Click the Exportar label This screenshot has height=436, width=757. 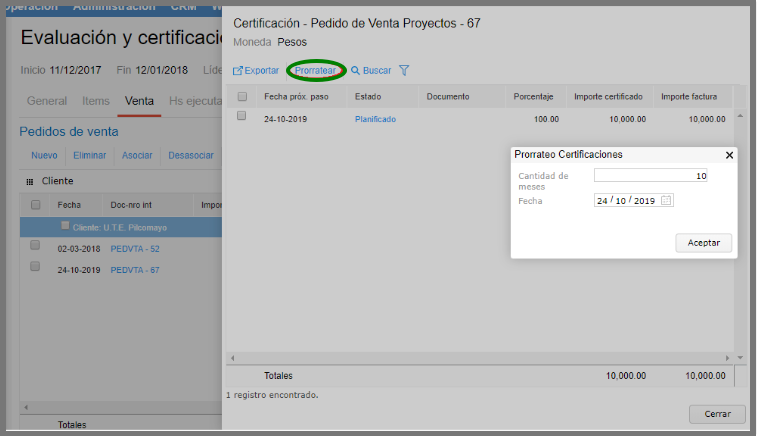[262, 70]
